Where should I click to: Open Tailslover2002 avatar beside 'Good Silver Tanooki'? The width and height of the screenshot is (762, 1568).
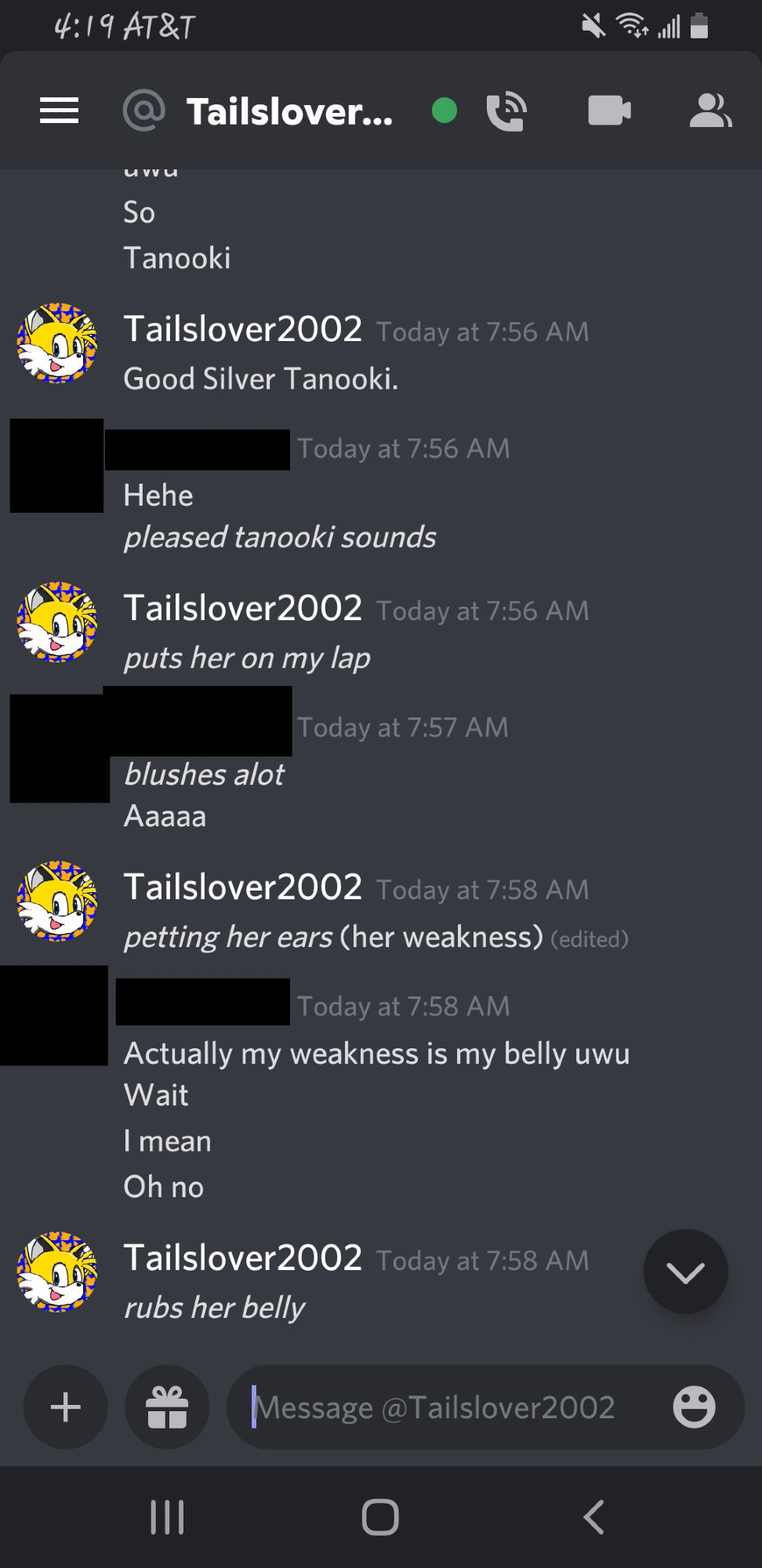57,343
